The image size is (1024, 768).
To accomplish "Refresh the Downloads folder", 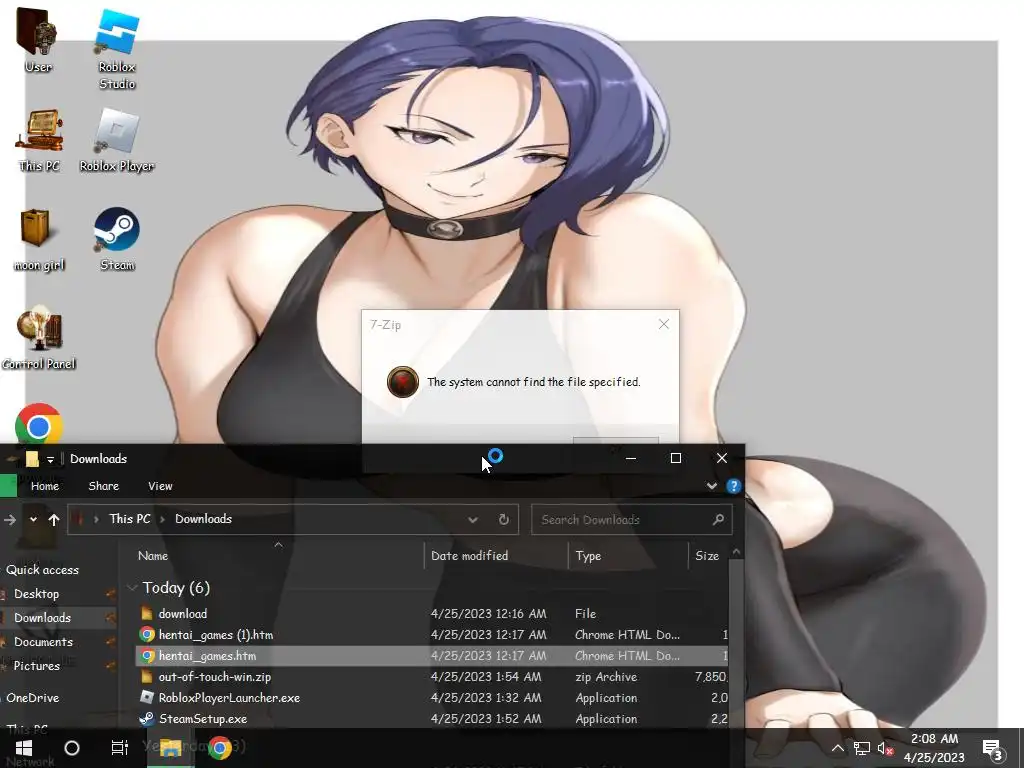I will [504, 520].
